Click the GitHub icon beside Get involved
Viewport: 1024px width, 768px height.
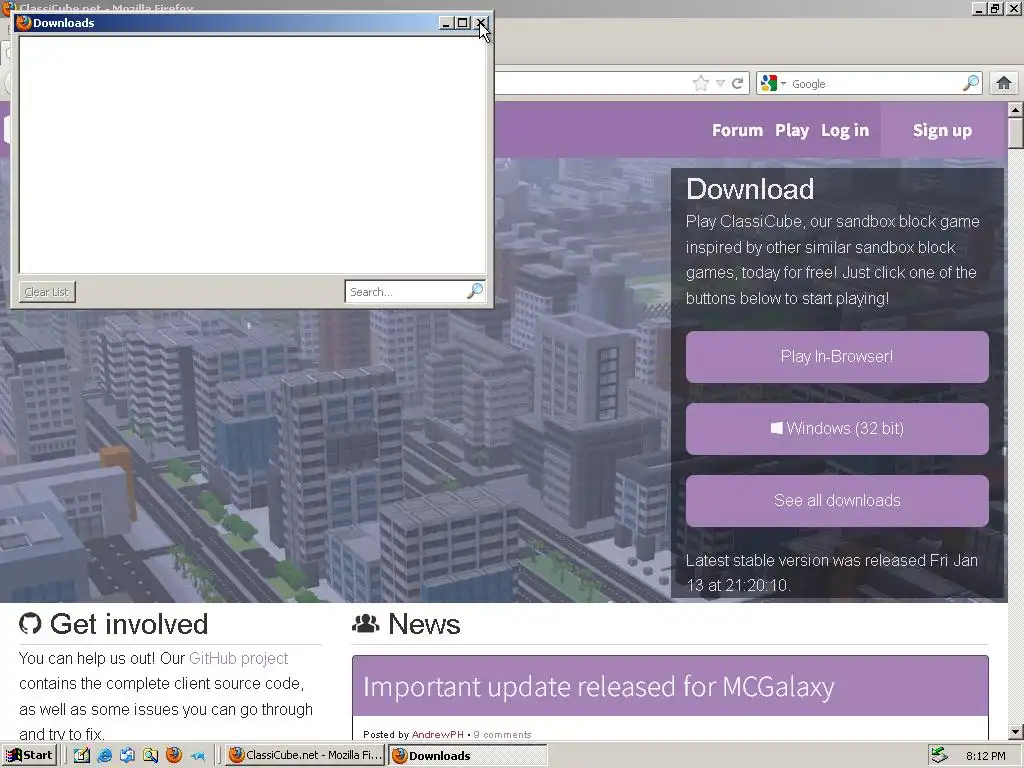[30, 624]
